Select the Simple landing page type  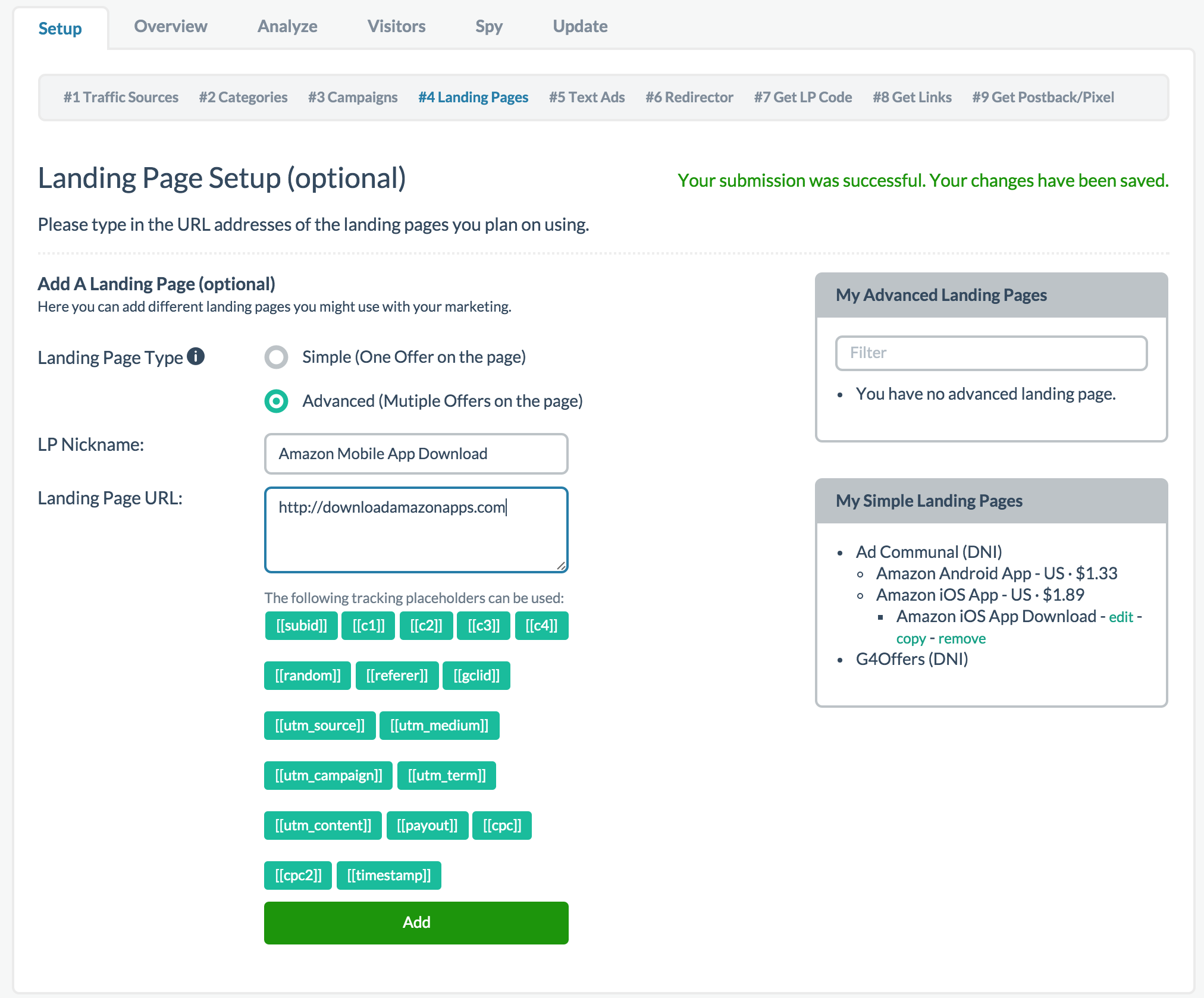tap(276, 357)
